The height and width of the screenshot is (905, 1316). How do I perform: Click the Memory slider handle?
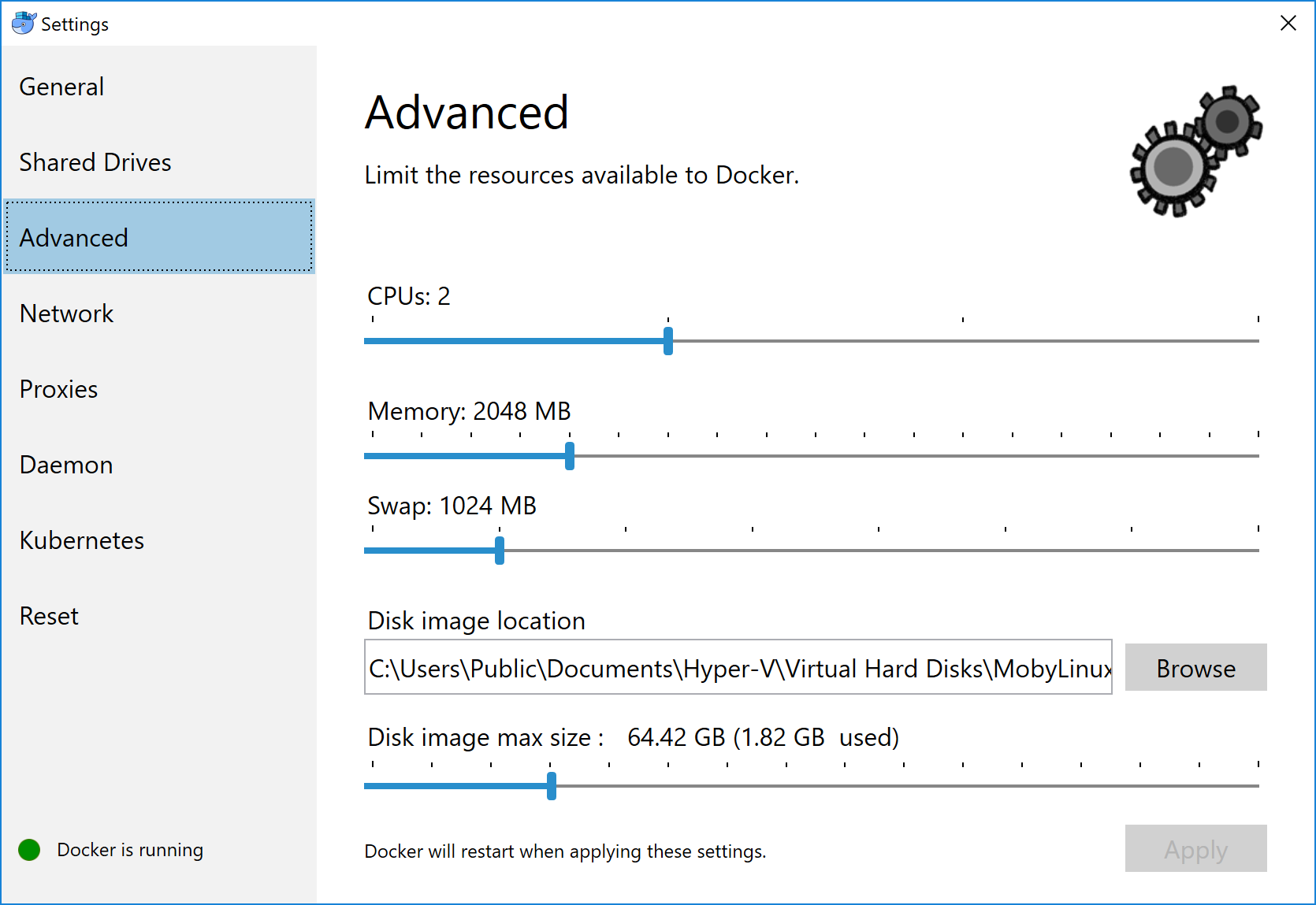click(570, 456)
